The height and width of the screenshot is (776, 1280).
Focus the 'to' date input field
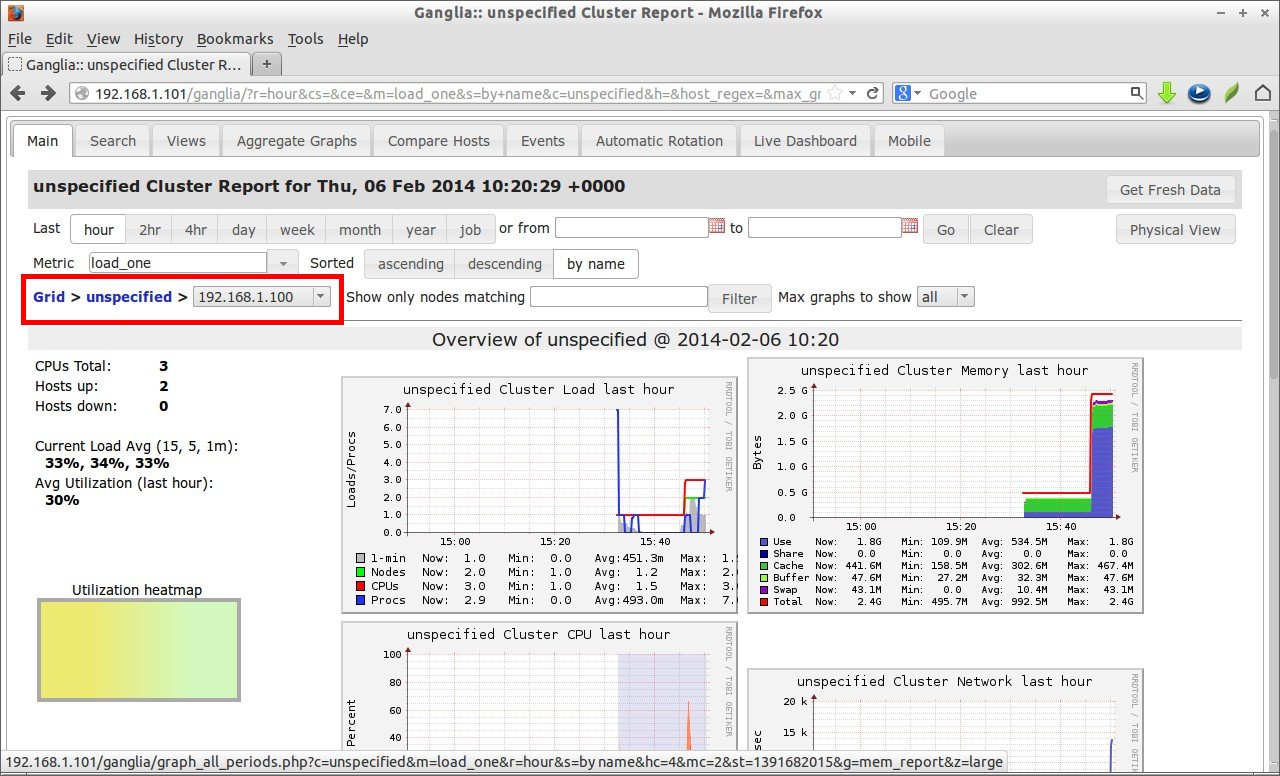coord(825,228)
